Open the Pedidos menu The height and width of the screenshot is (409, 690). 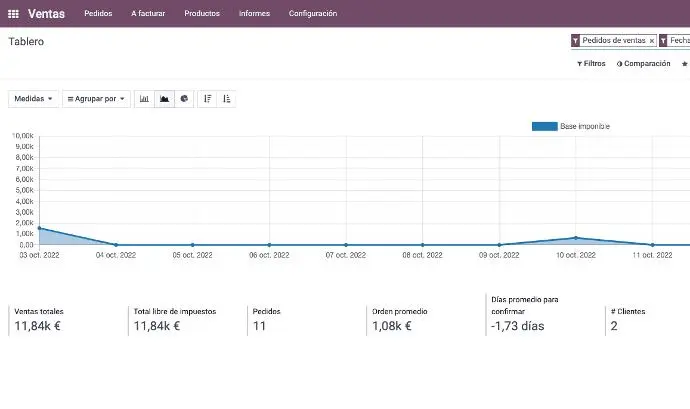[98, 14]
